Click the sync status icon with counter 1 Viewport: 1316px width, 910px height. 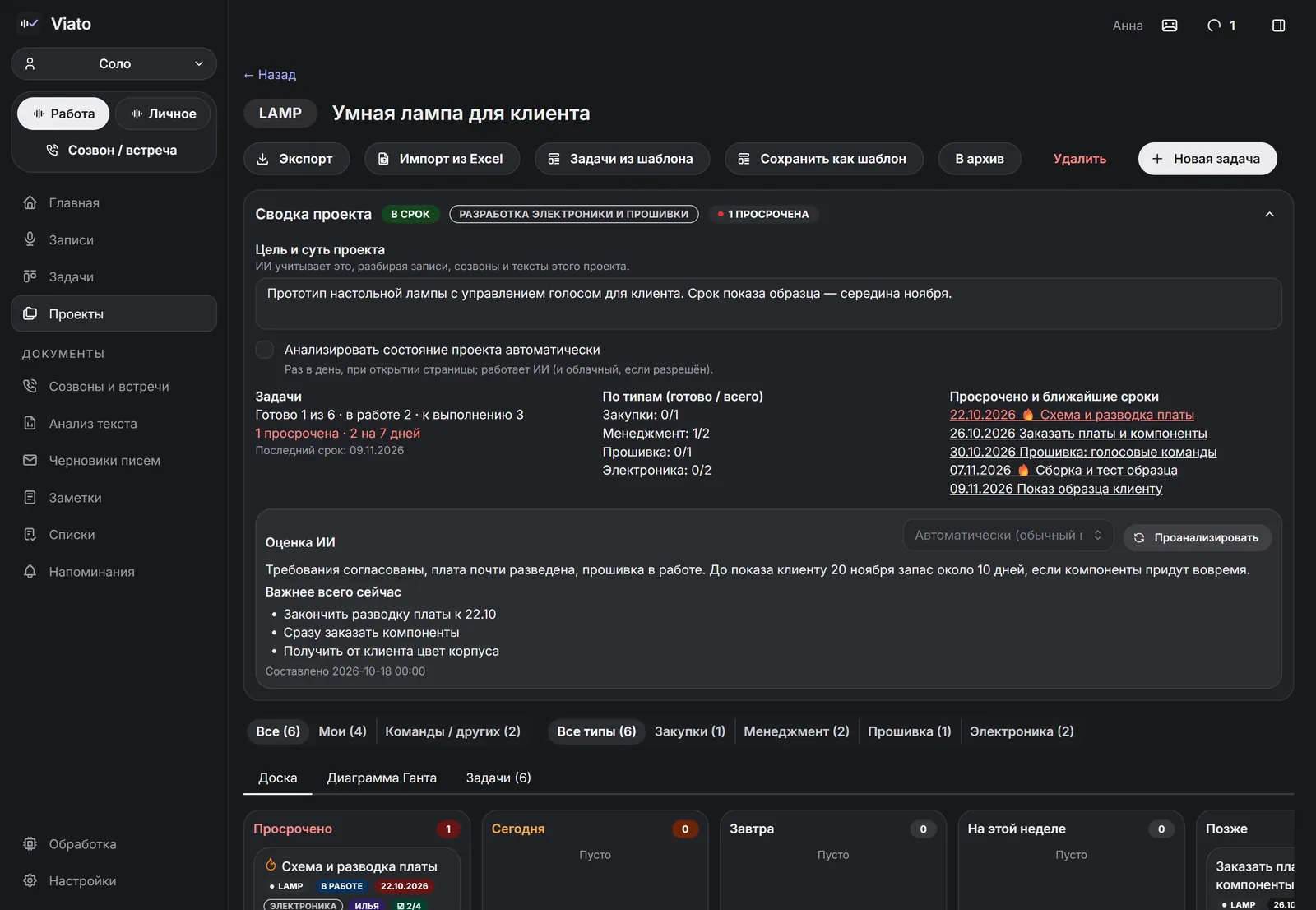click(x=1221, y=26)
